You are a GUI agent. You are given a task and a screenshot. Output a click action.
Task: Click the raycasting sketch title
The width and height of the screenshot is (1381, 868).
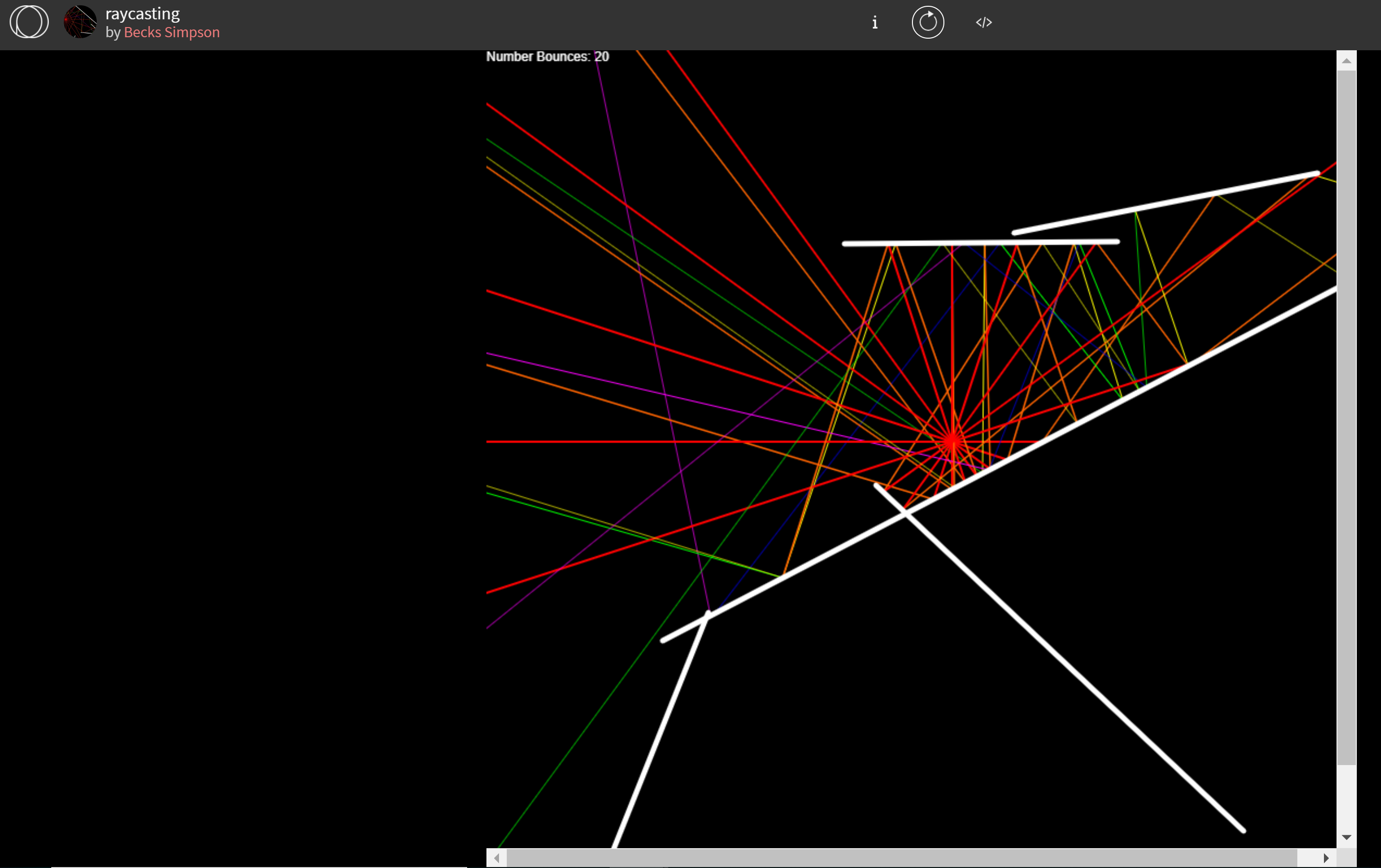click(142, 13)
